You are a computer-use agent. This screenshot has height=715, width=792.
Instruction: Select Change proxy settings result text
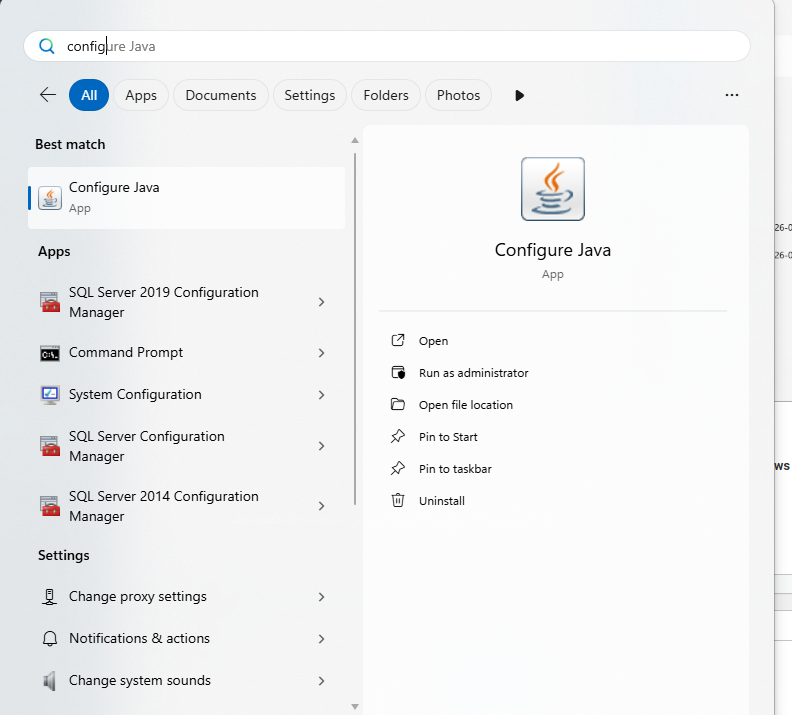pos(138,596)
